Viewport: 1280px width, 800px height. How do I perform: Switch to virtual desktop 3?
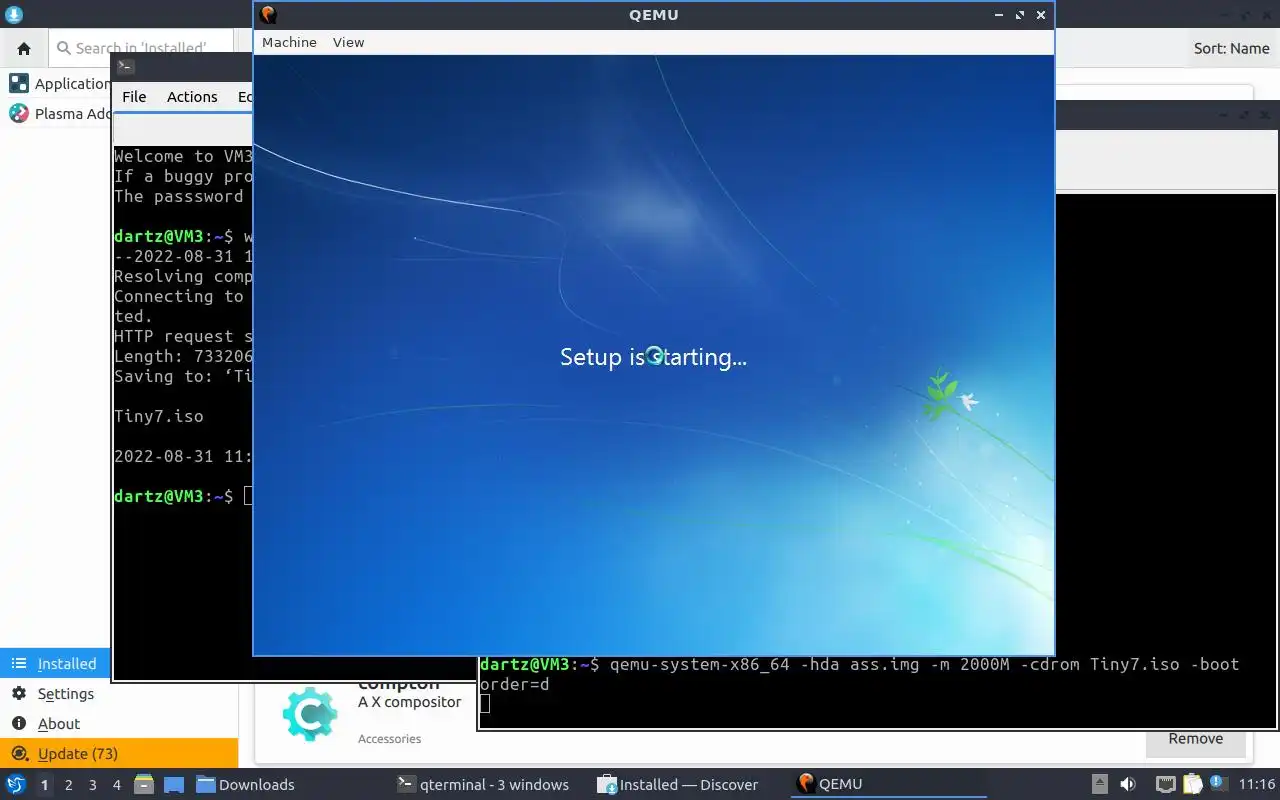click(92, 785)
